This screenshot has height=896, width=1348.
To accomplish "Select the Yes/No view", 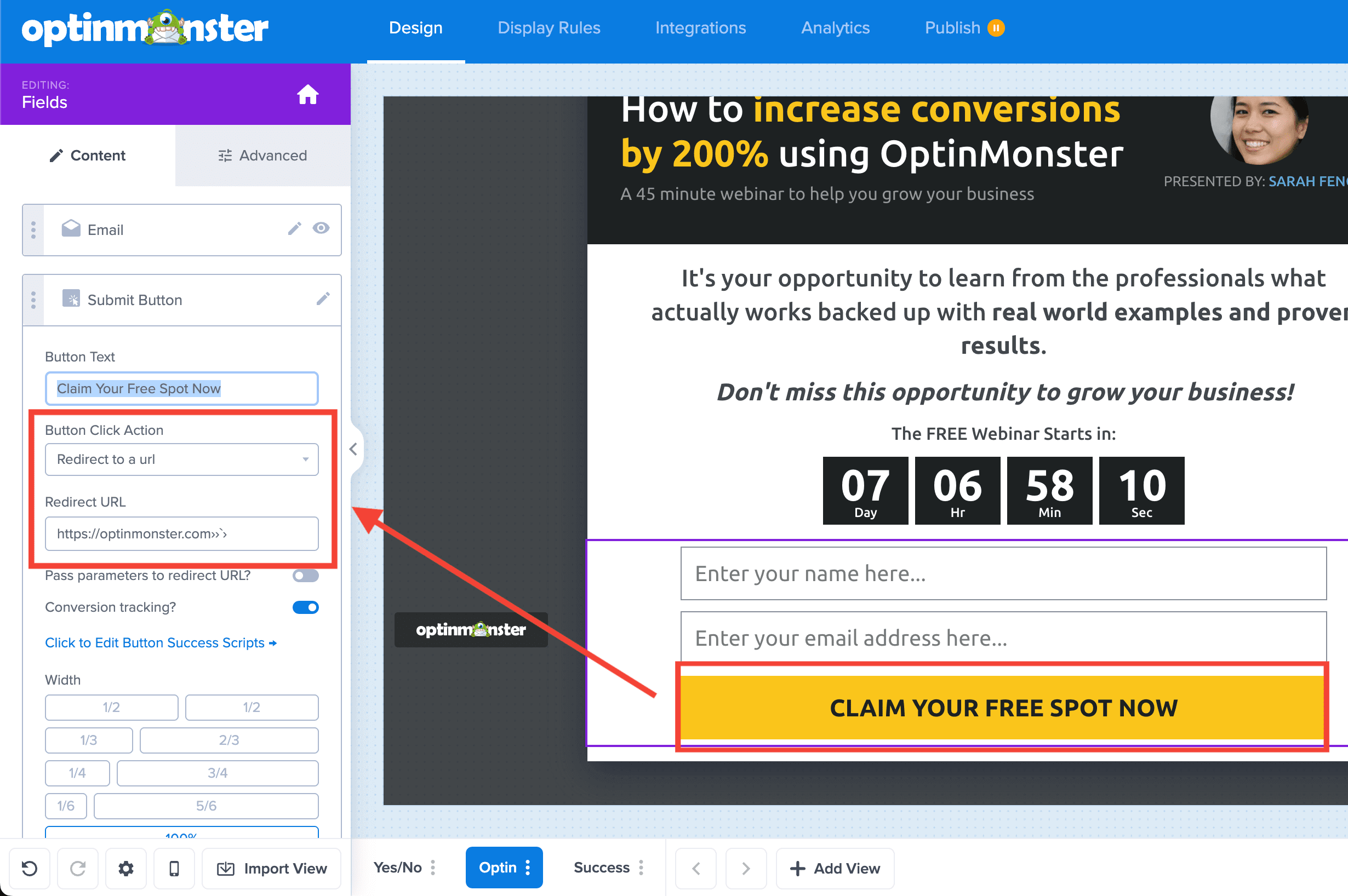I will pyautogui.click(x=398, y=868).
